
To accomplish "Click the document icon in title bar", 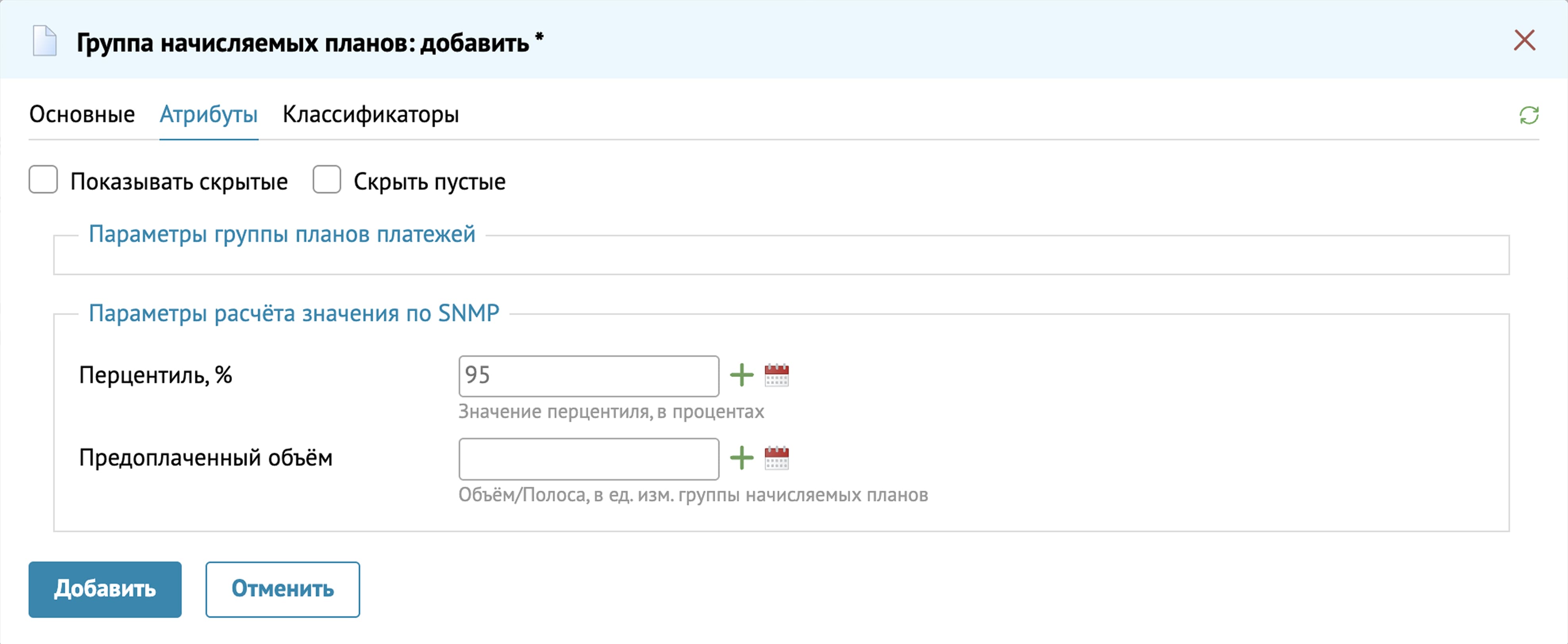I will (44, 41).
